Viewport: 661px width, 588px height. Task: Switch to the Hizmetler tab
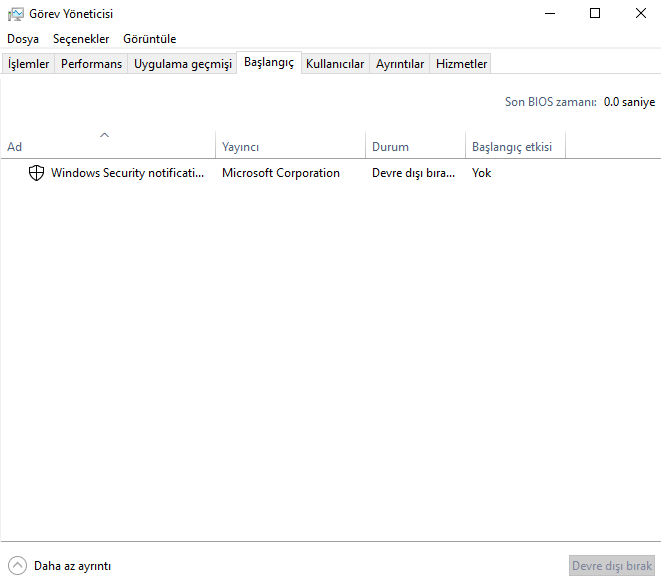pos(461,64)
